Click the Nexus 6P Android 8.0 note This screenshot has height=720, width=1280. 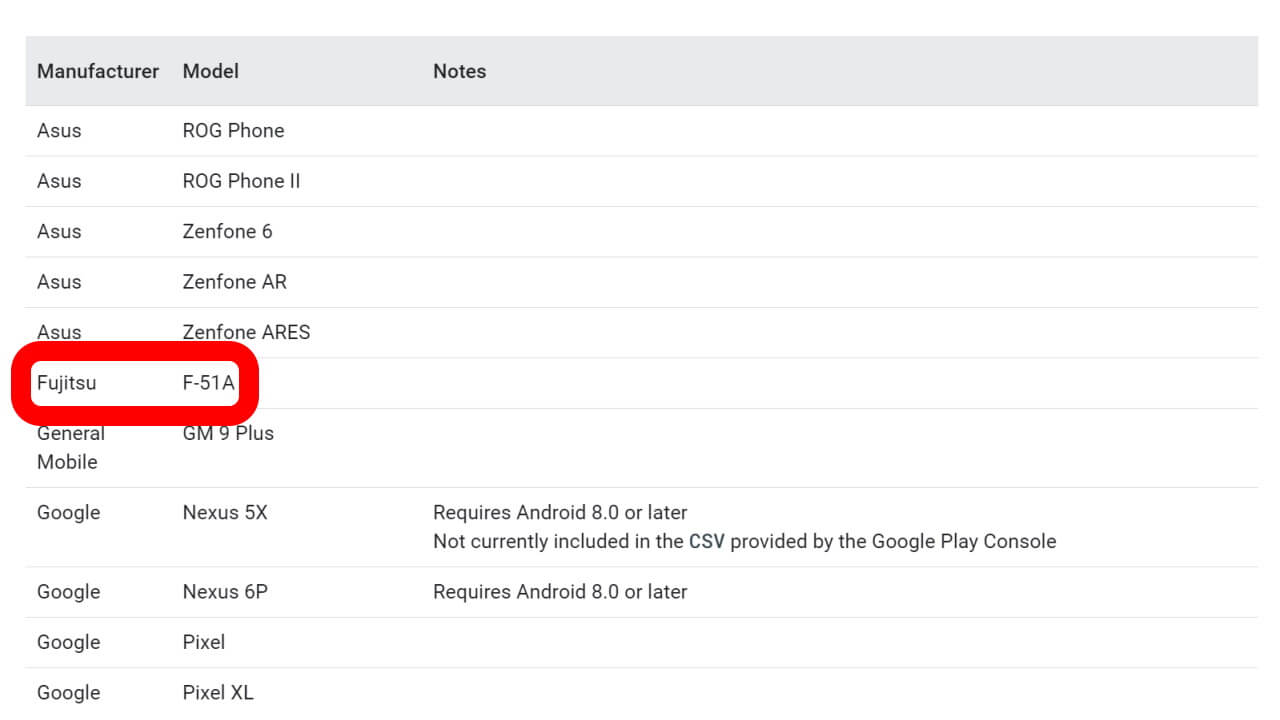[x=560, y=592]
